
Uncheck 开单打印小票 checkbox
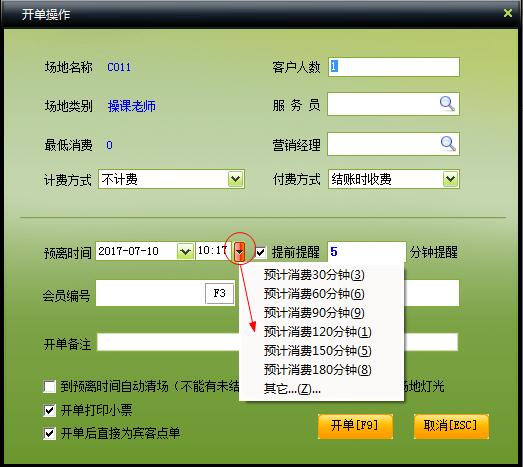pyautogui.click(x=50, y=410)
